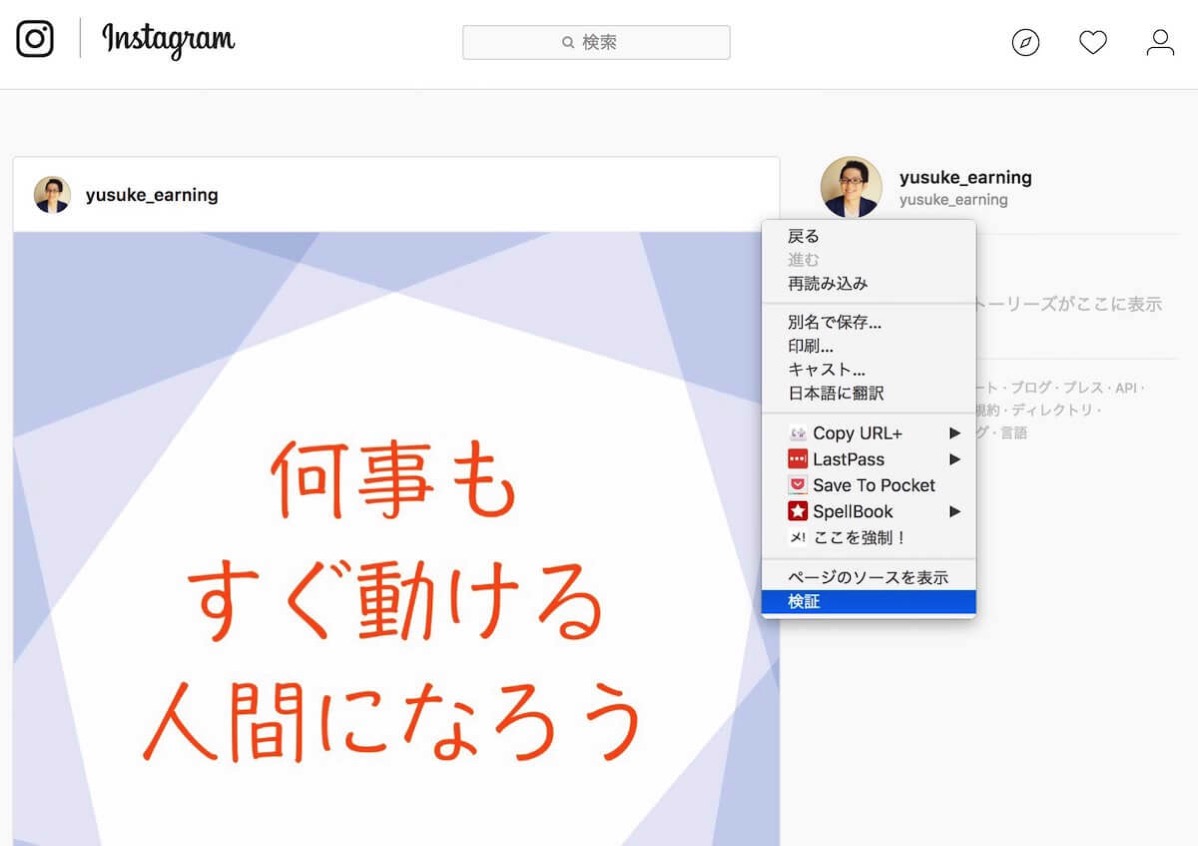Click the gray yusuke_earning name in sidebar
This screenshot has width=1198, height=846.
tap(954, 199)
